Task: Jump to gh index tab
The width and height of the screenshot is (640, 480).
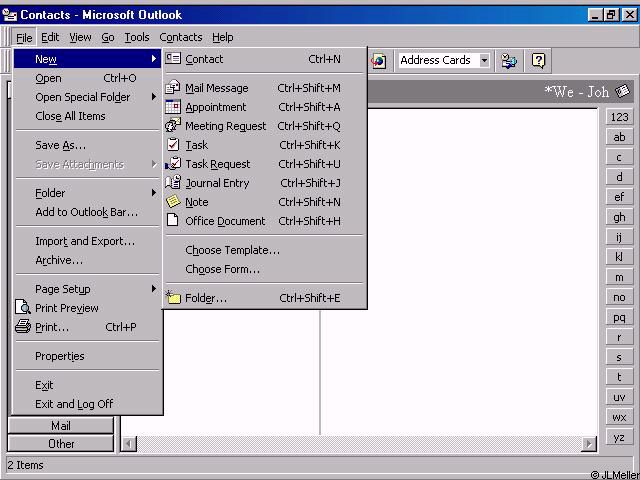Action: 619,217
